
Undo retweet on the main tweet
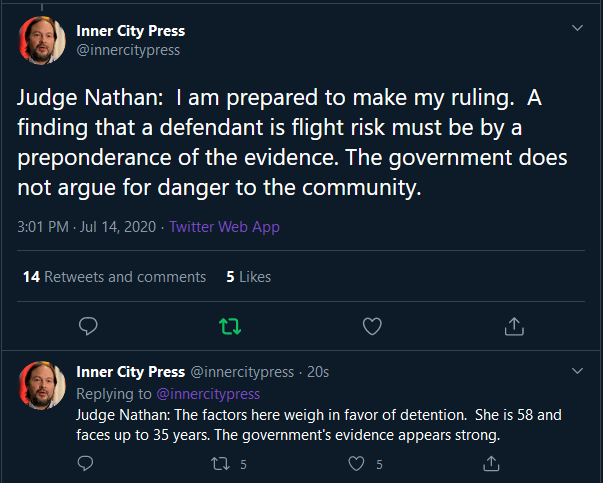point(229,326)
